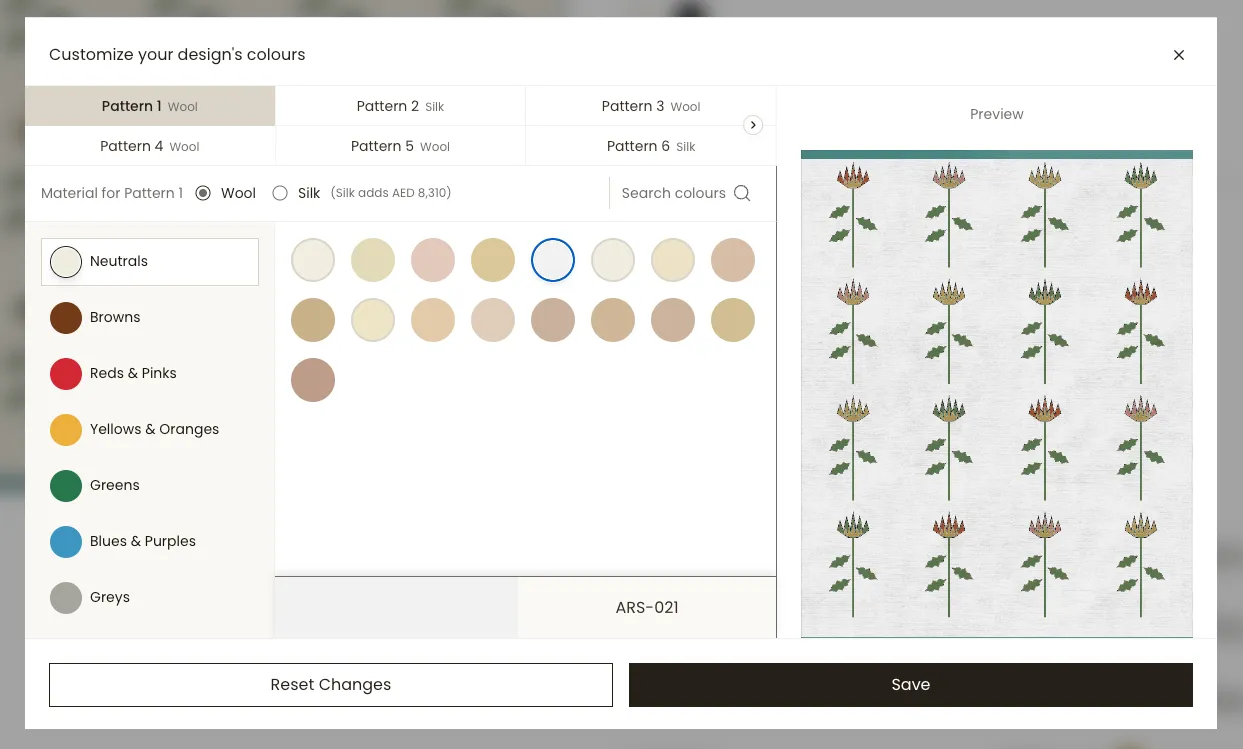Pick the second pale cream swatch in row two

[x=373, y=320]
